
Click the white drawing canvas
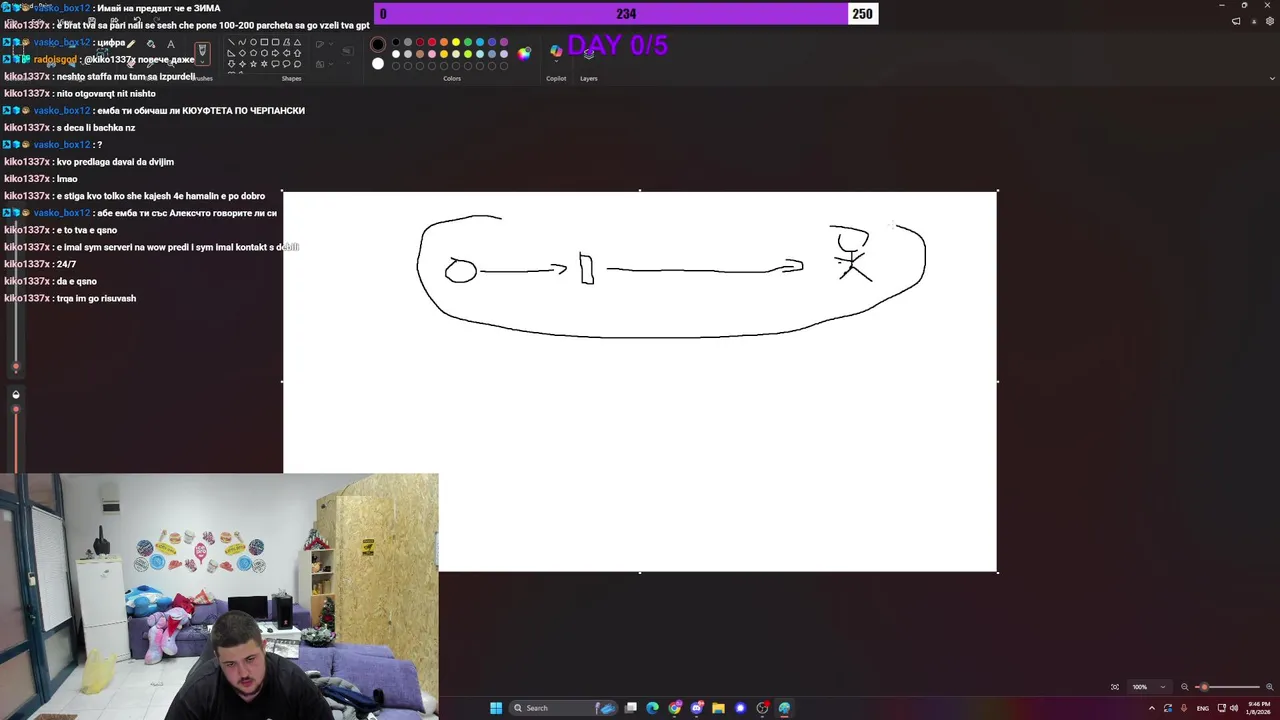pyautogui.click(x=640, y=381)
